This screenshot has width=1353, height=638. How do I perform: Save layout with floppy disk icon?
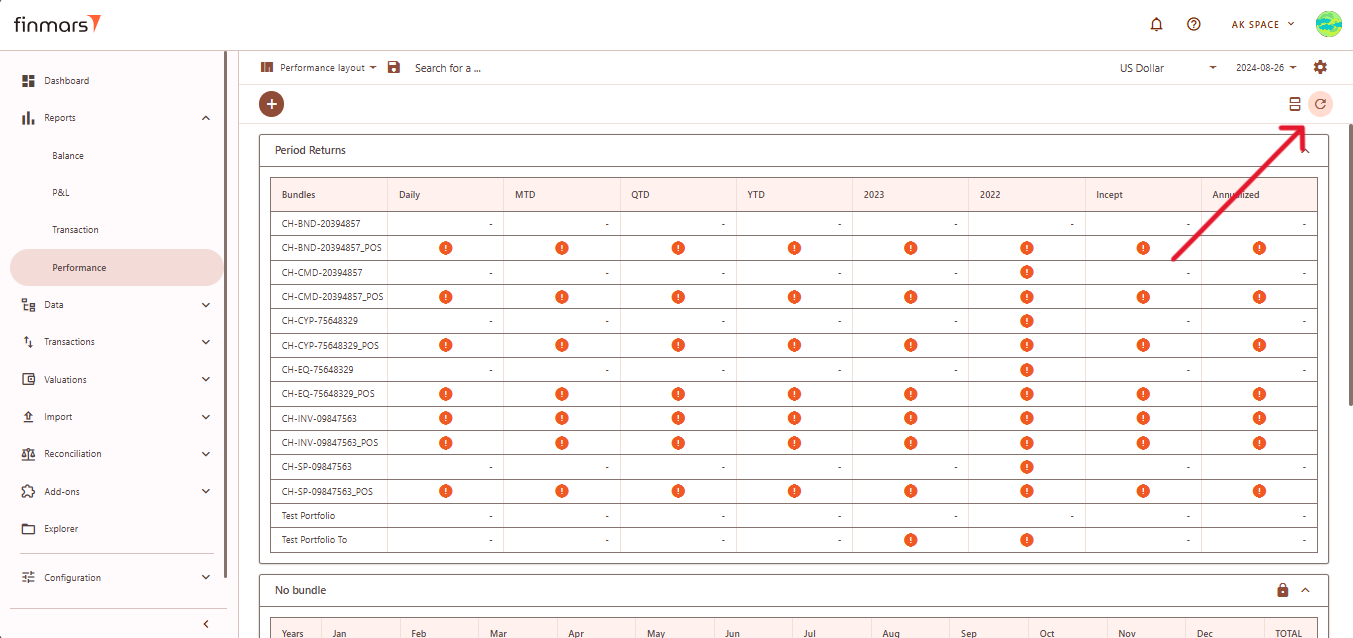pos(394,67)
